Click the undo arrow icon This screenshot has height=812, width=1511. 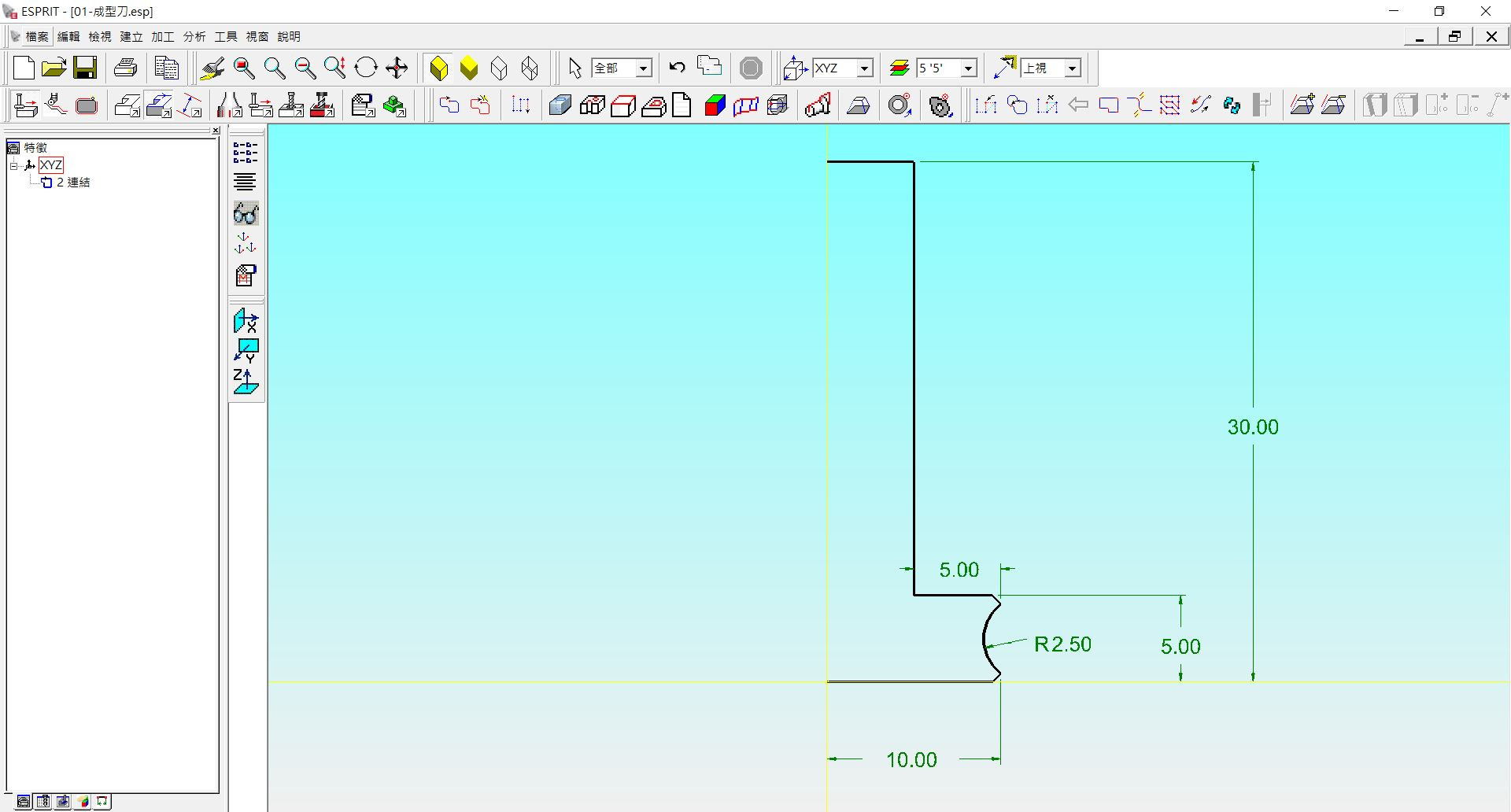click(x=677, y=68)
